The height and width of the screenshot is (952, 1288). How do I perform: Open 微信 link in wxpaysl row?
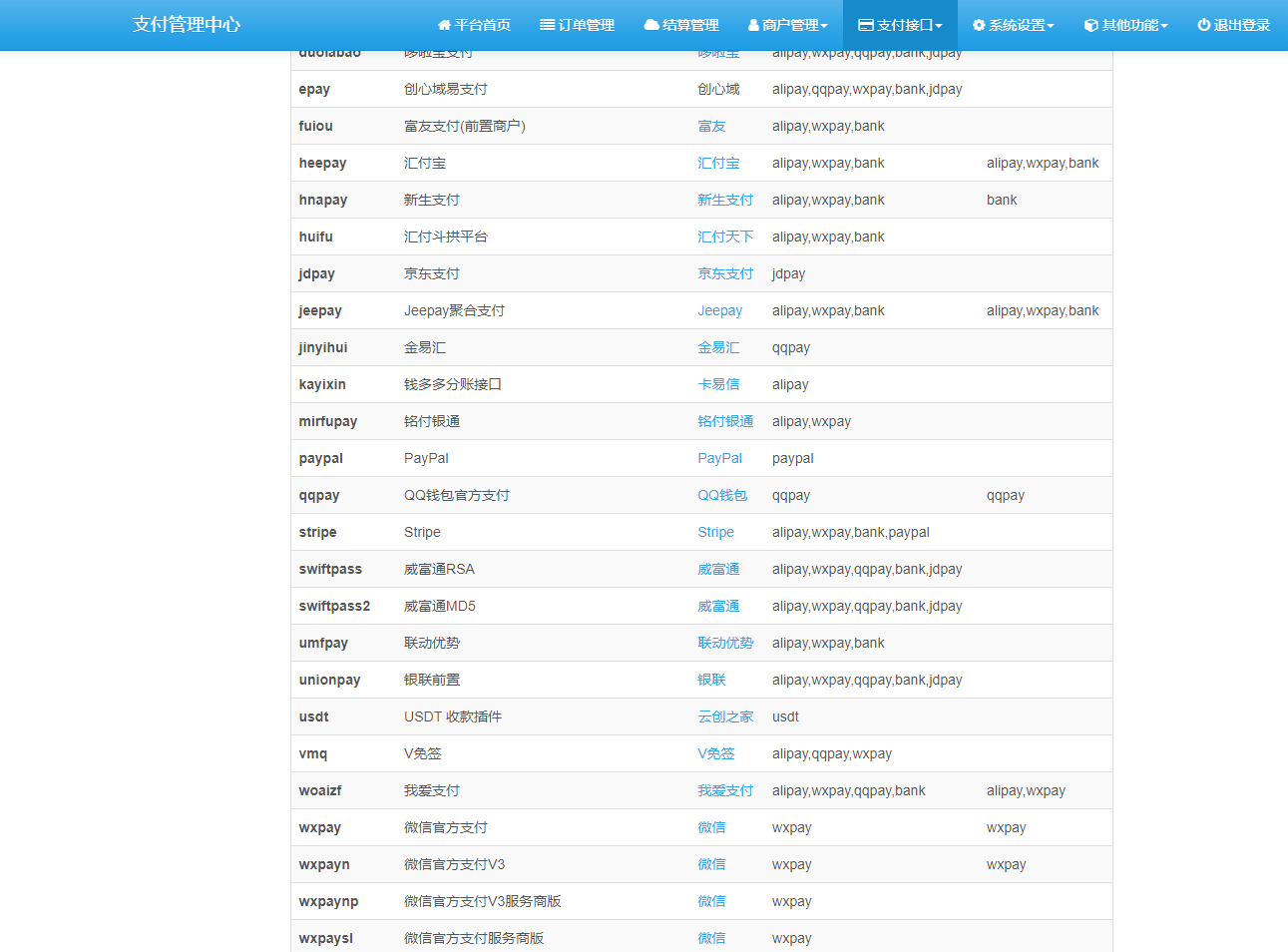(711, 938)
